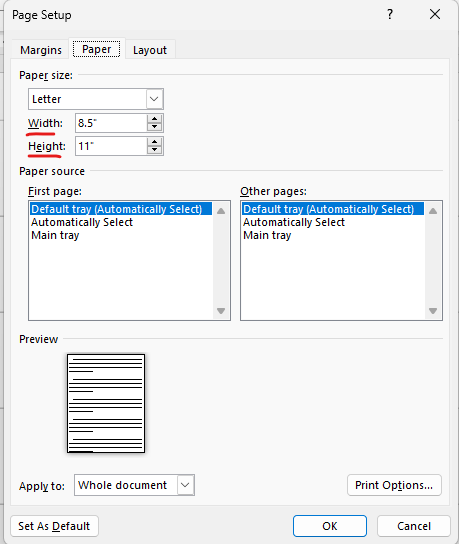The height and width of the screenshot is (544, 459).
Task: Click Other pages list scroll-down arrow
Action: 433,311
